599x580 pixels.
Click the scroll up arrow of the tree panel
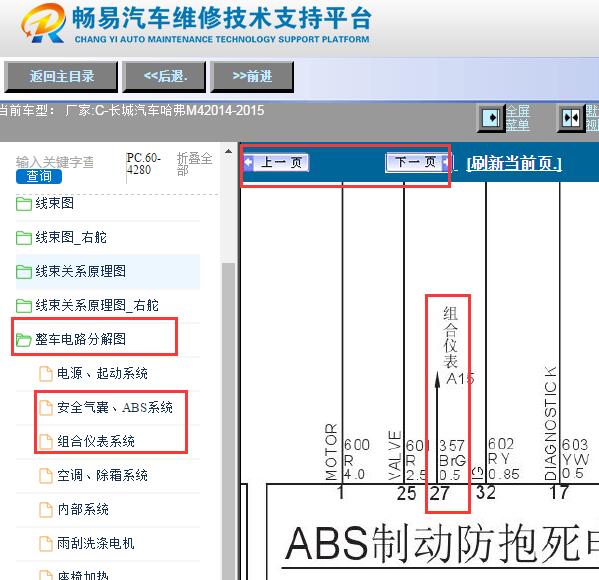228,151
